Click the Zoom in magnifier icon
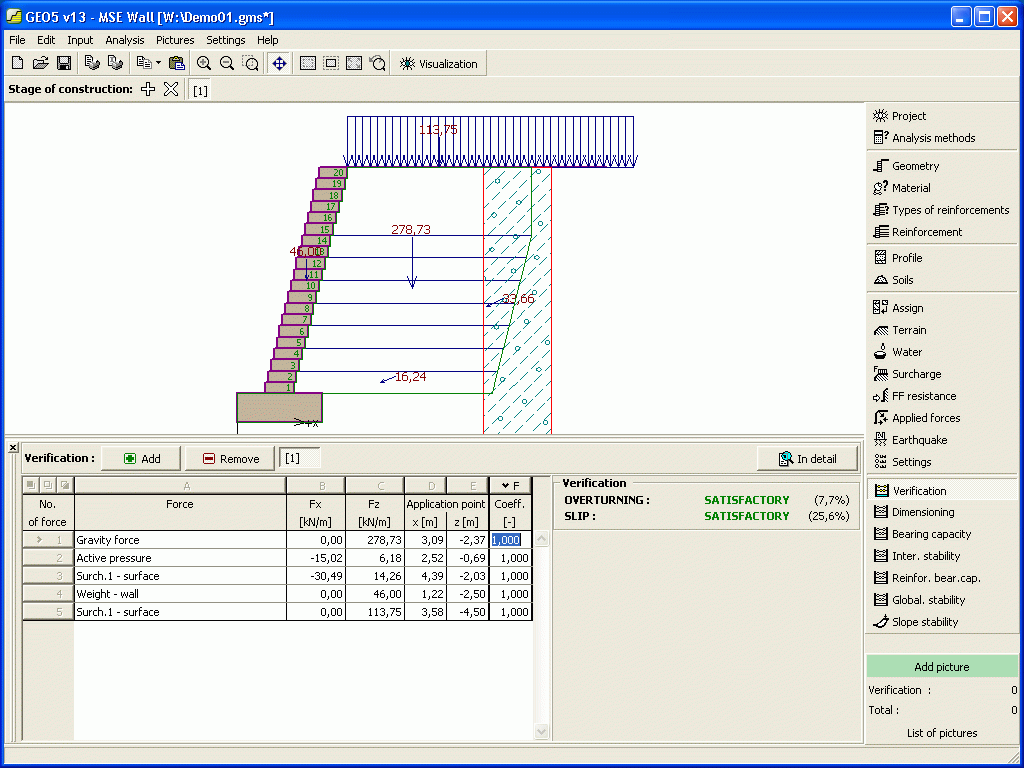This screenshot has height=768, width=1024. 204,63
